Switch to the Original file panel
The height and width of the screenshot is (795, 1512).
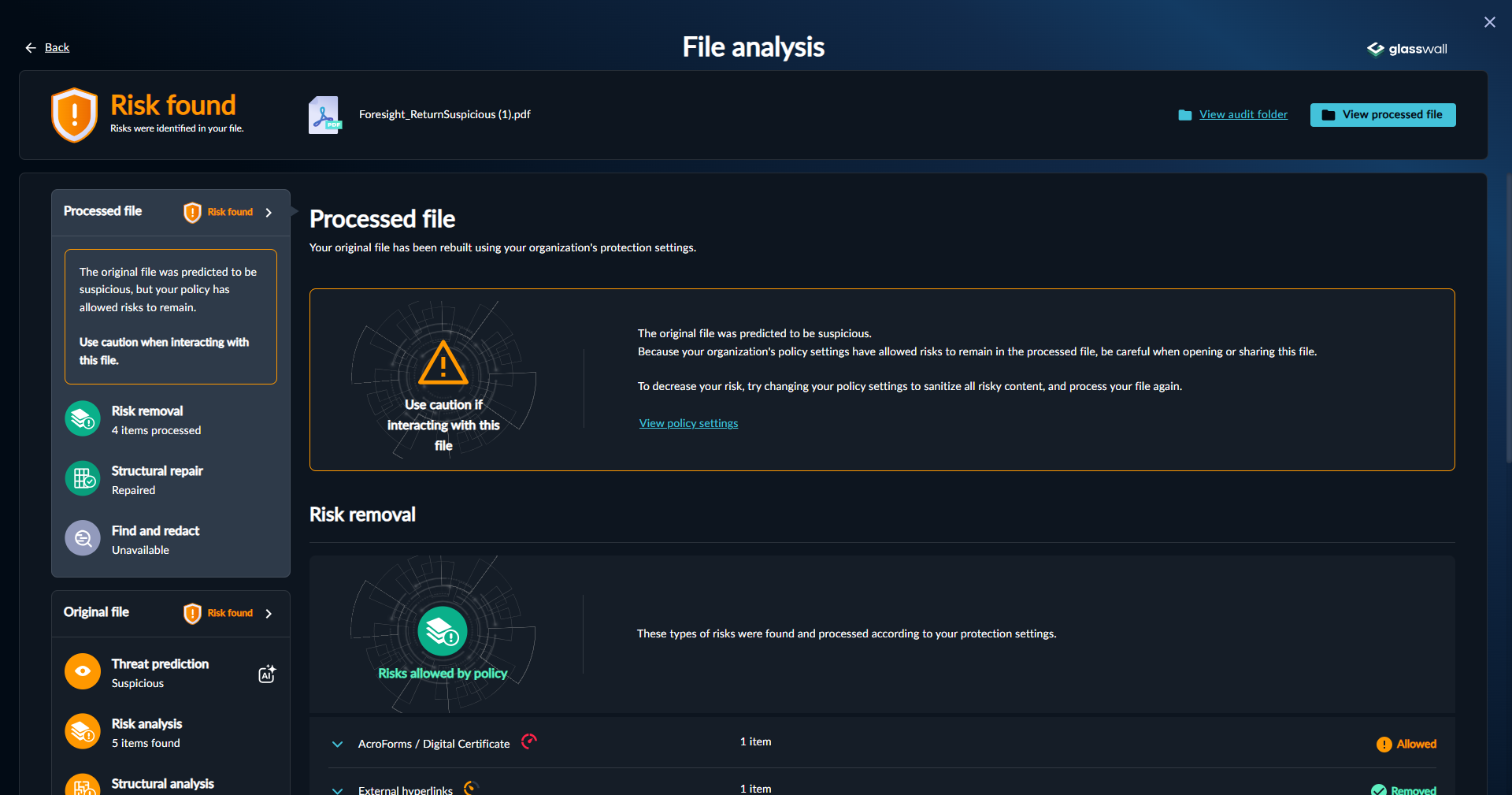[96, 612]
